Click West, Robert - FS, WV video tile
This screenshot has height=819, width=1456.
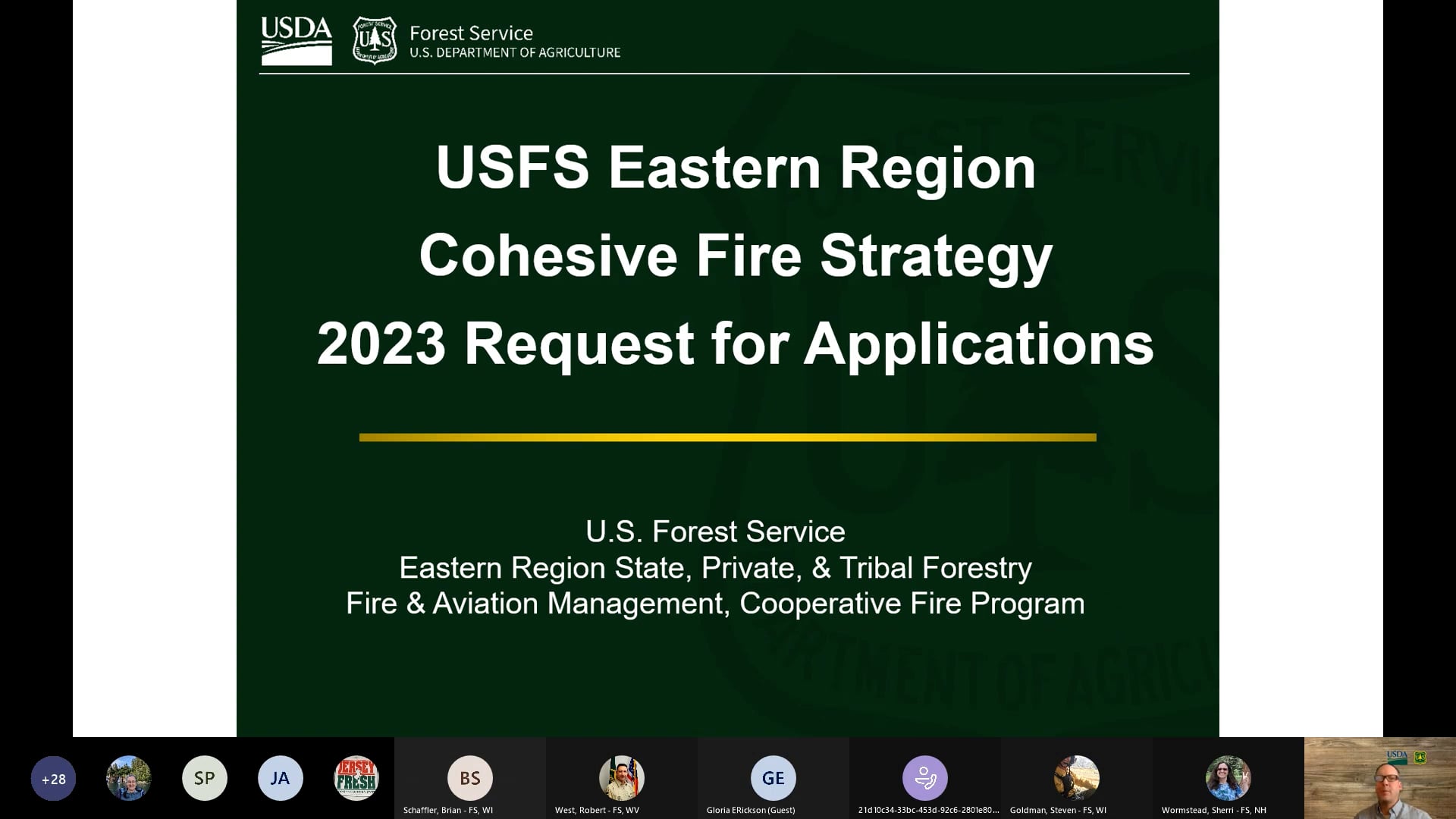(x=621, y=777)
